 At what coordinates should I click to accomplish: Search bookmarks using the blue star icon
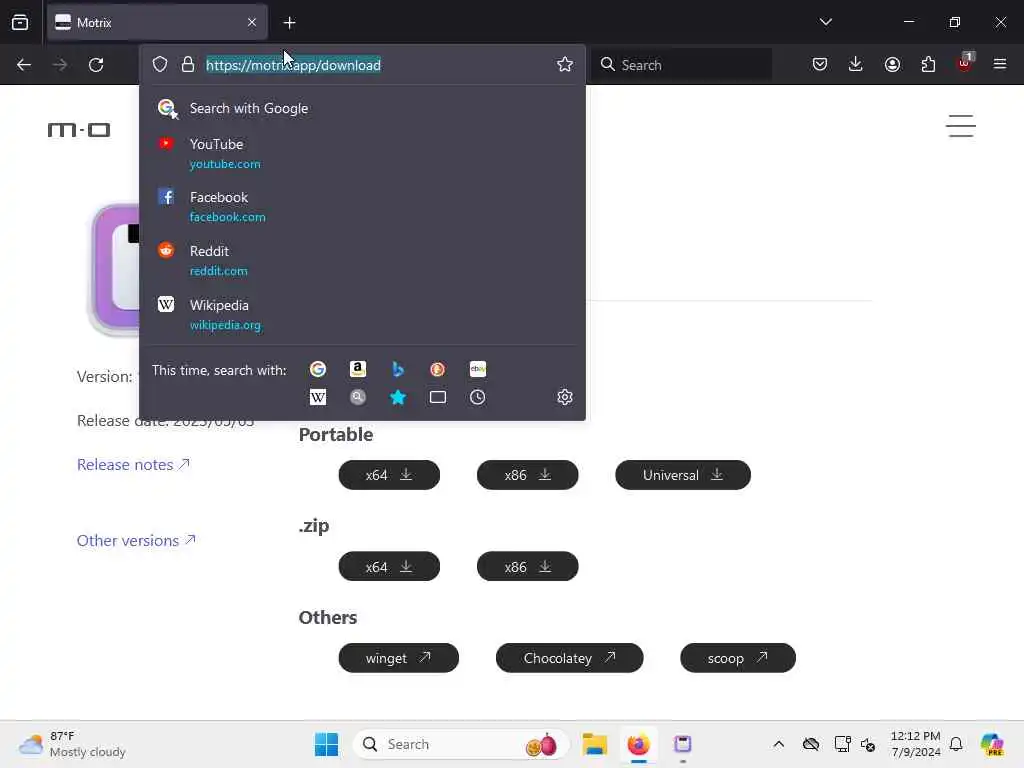398,397
